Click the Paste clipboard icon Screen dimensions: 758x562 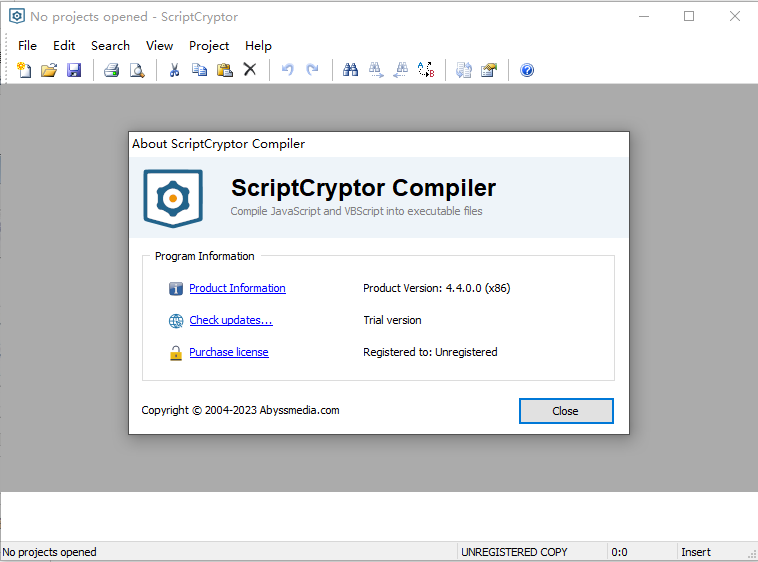(224, 70)
